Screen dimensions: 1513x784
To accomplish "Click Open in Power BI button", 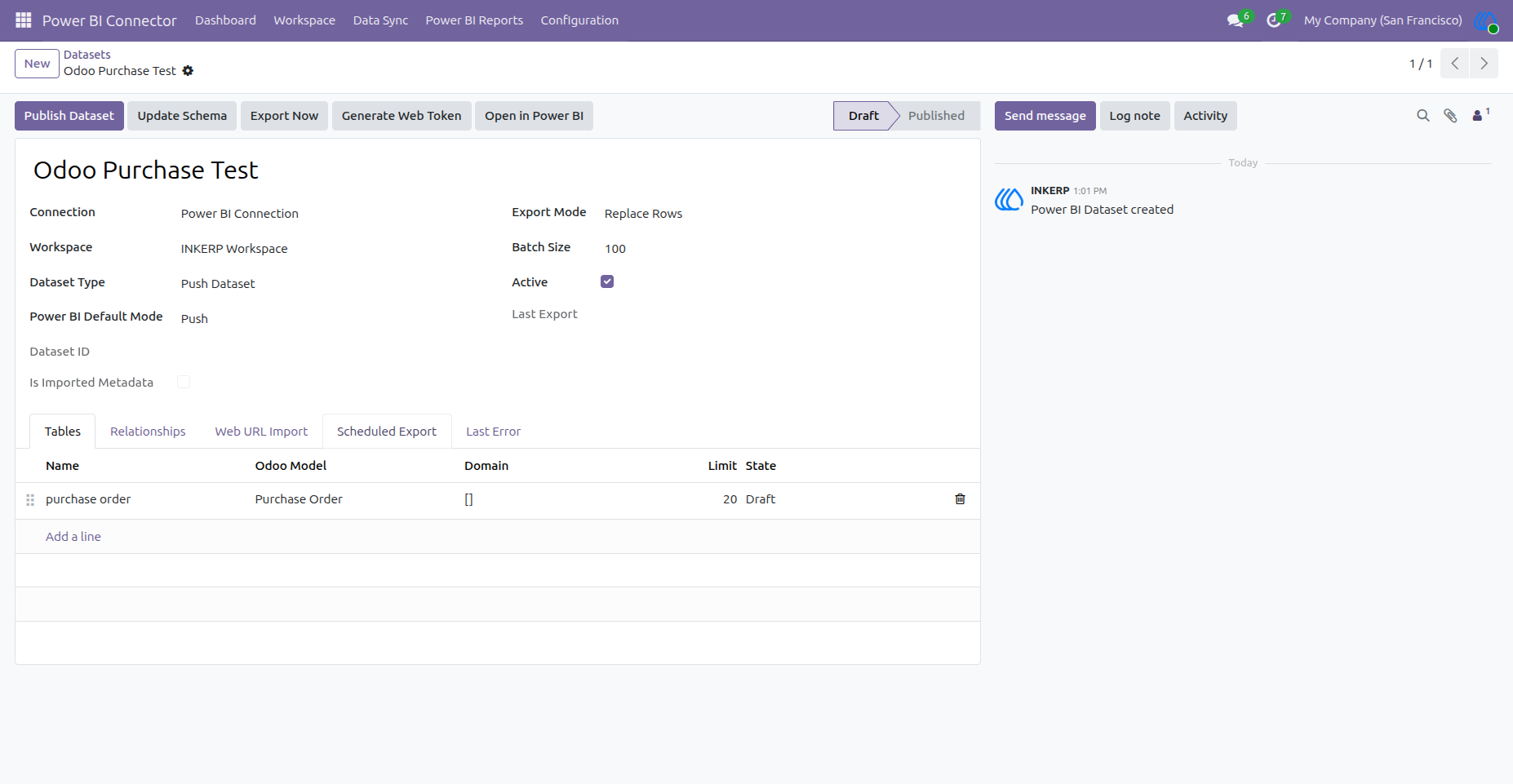I will point(534,116).
